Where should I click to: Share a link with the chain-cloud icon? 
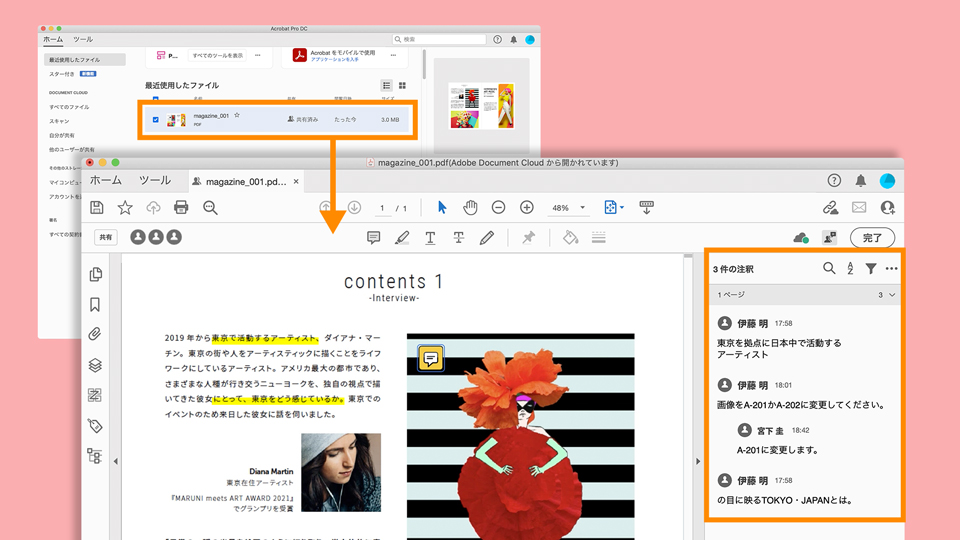[x=831, y=208]
